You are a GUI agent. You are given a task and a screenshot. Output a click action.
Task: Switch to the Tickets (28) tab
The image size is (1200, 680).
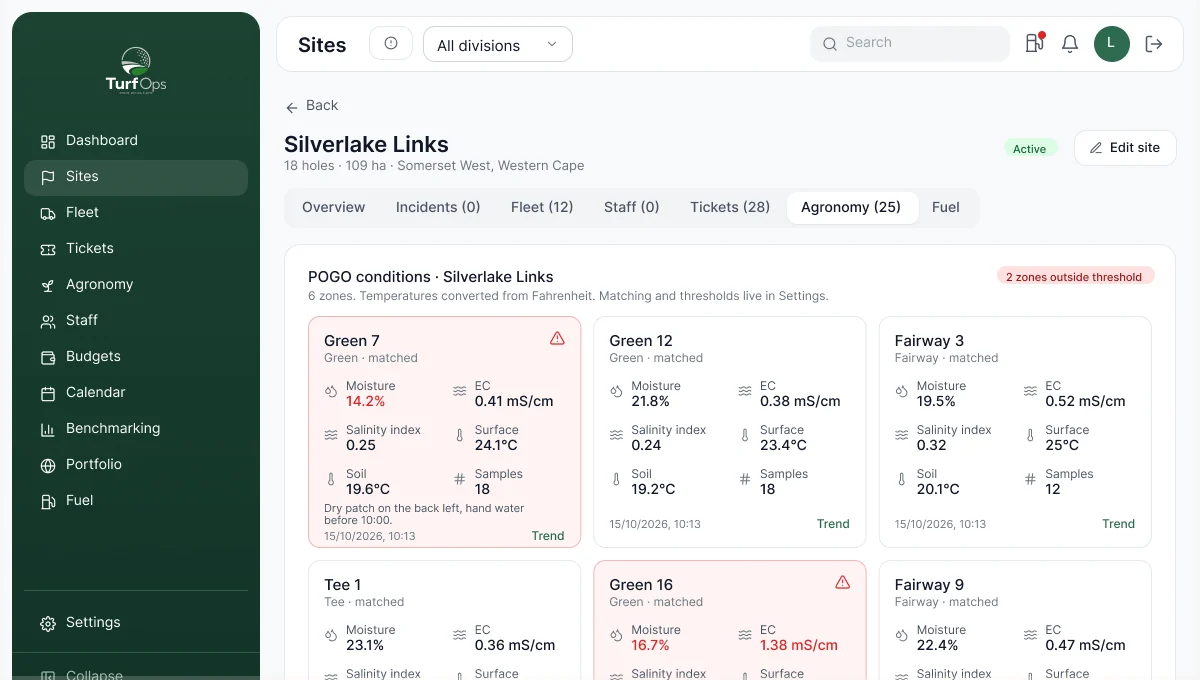tap(730, 207)
